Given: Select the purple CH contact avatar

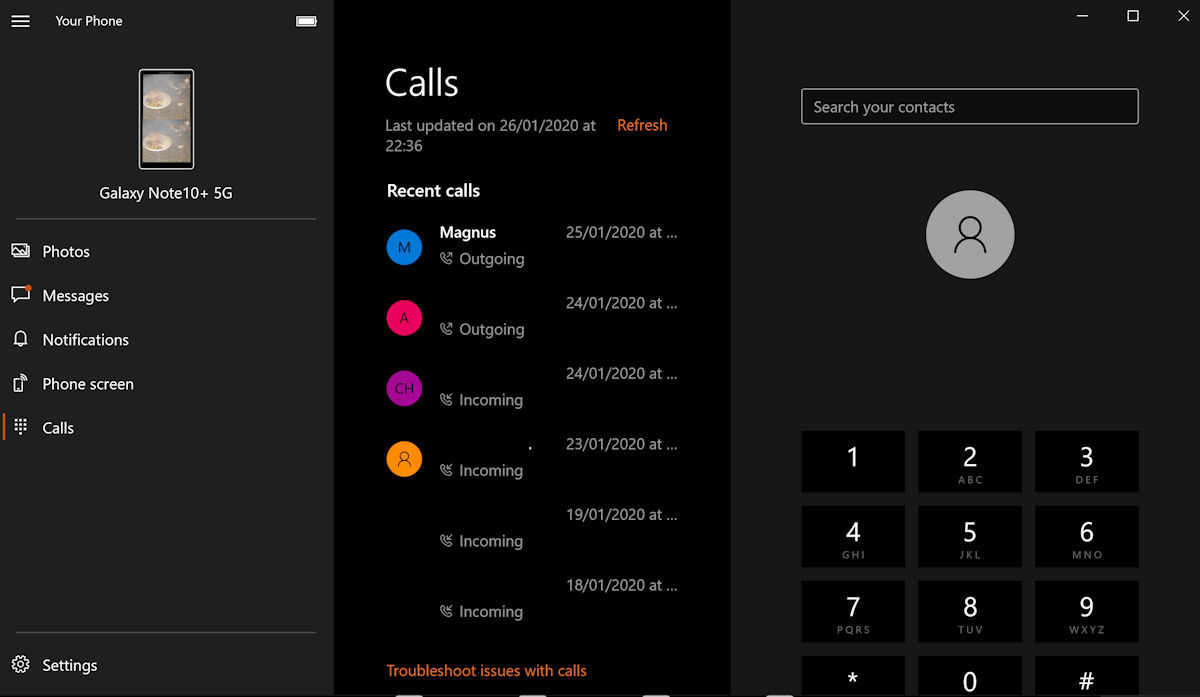Looking at the screenshot, I should pos(404,388).
